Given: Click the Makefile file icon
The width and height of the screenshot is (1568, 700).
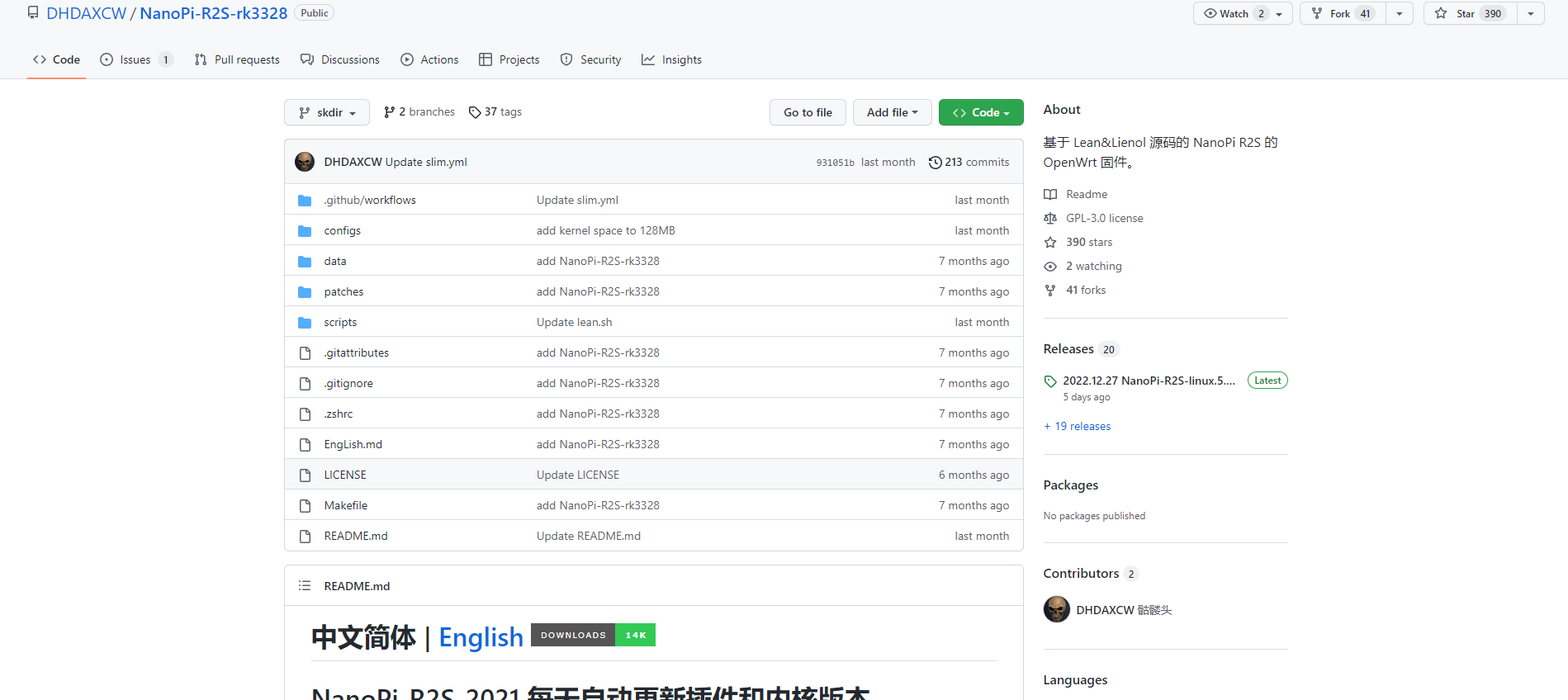Looking at the screenshot, I should tap(305, 505).
